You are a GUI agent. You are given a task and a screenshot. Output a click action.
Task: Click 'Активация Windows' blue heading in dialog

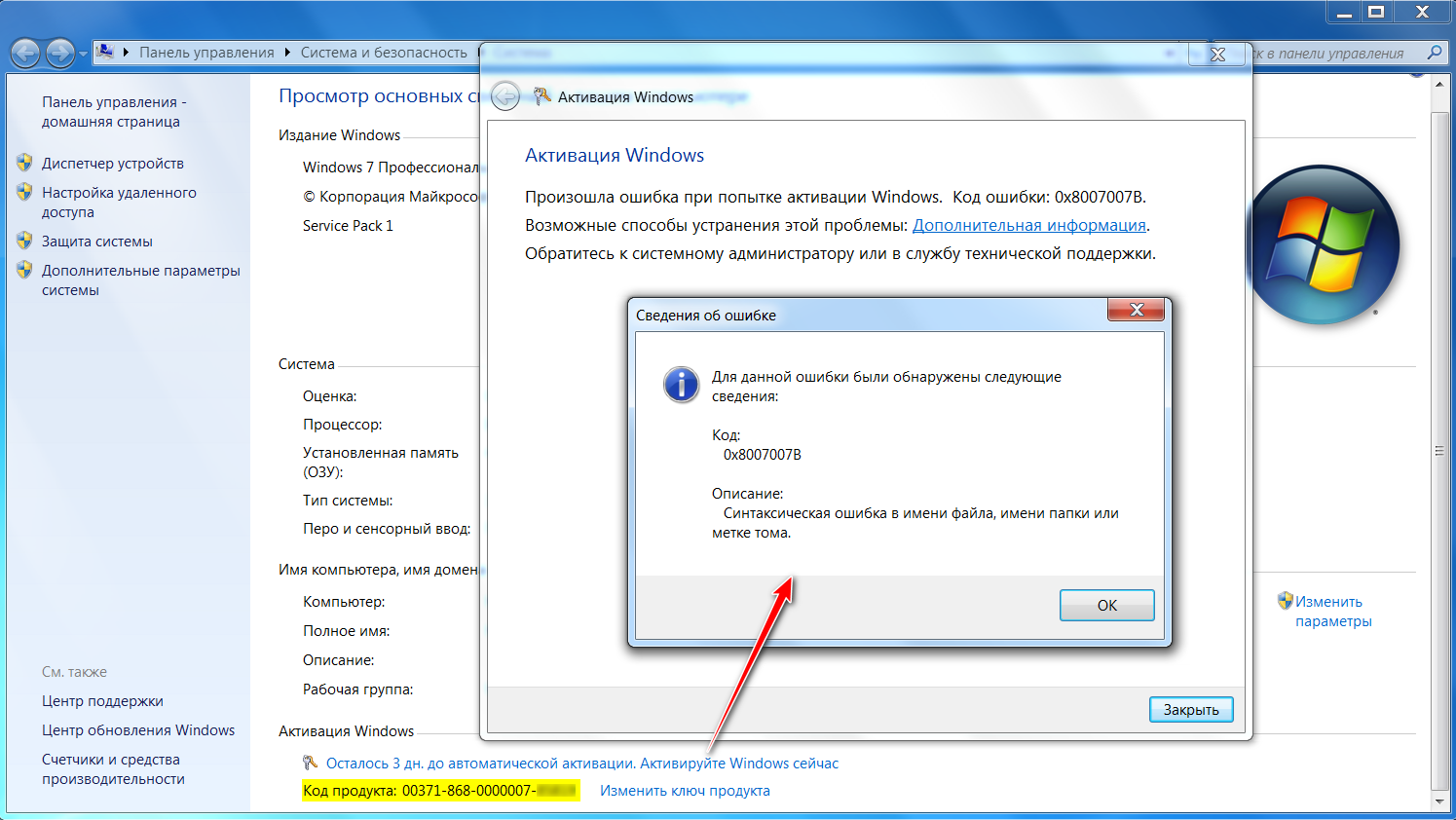(615, 155)
